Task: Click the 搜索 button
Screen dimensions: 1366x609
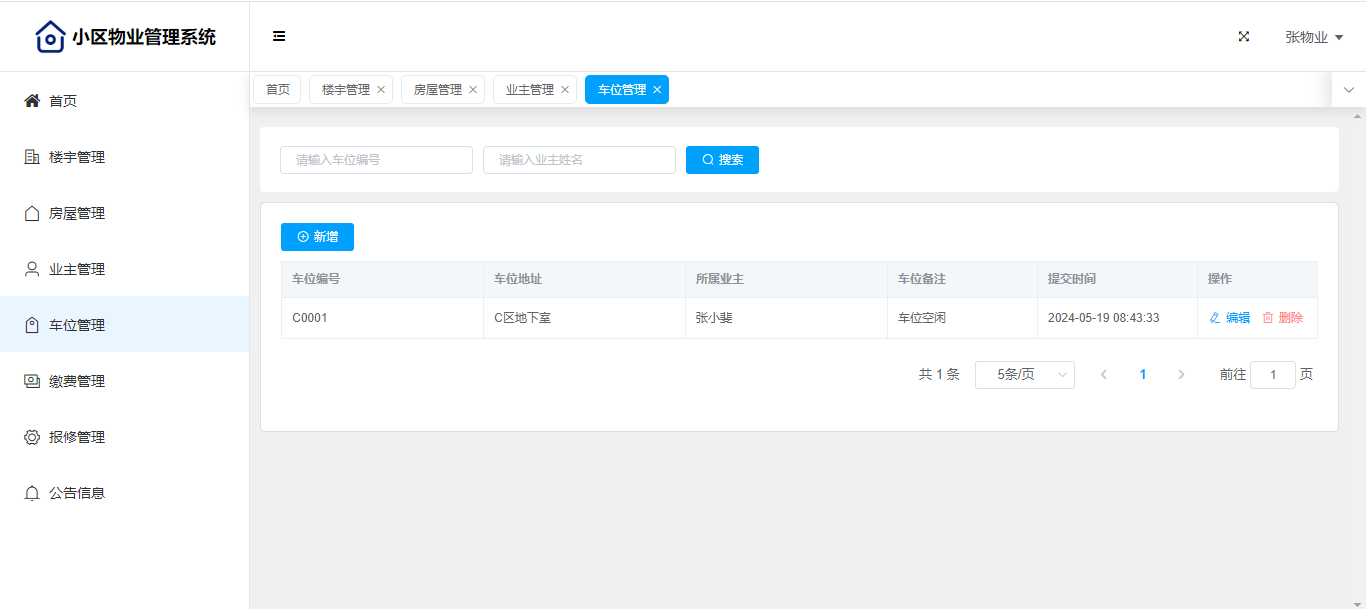Action: coord(722,160)
